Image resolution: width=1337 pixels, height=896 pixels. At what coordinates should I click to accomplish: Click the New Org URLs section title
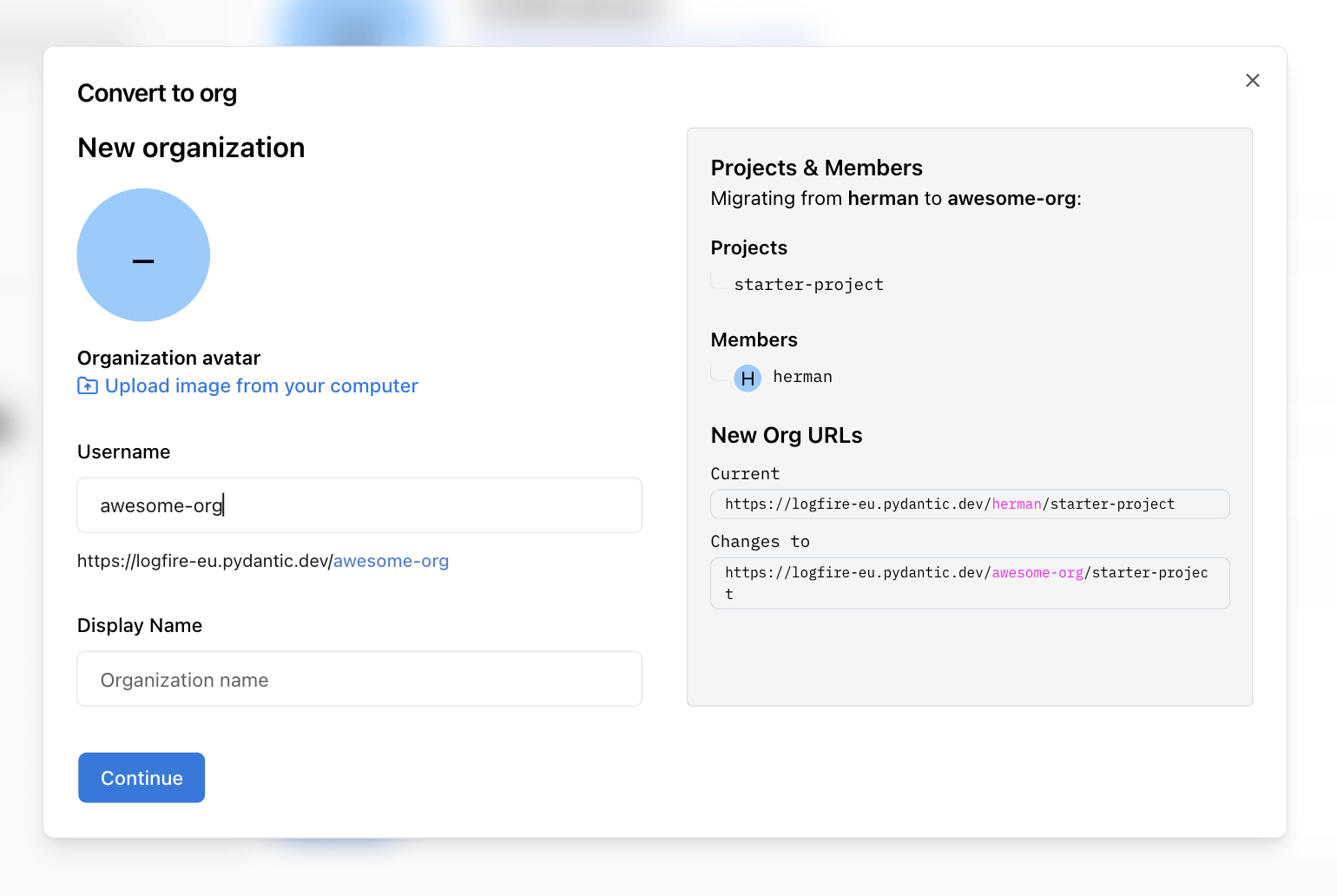pyautogui.click(x=786, y=435)
